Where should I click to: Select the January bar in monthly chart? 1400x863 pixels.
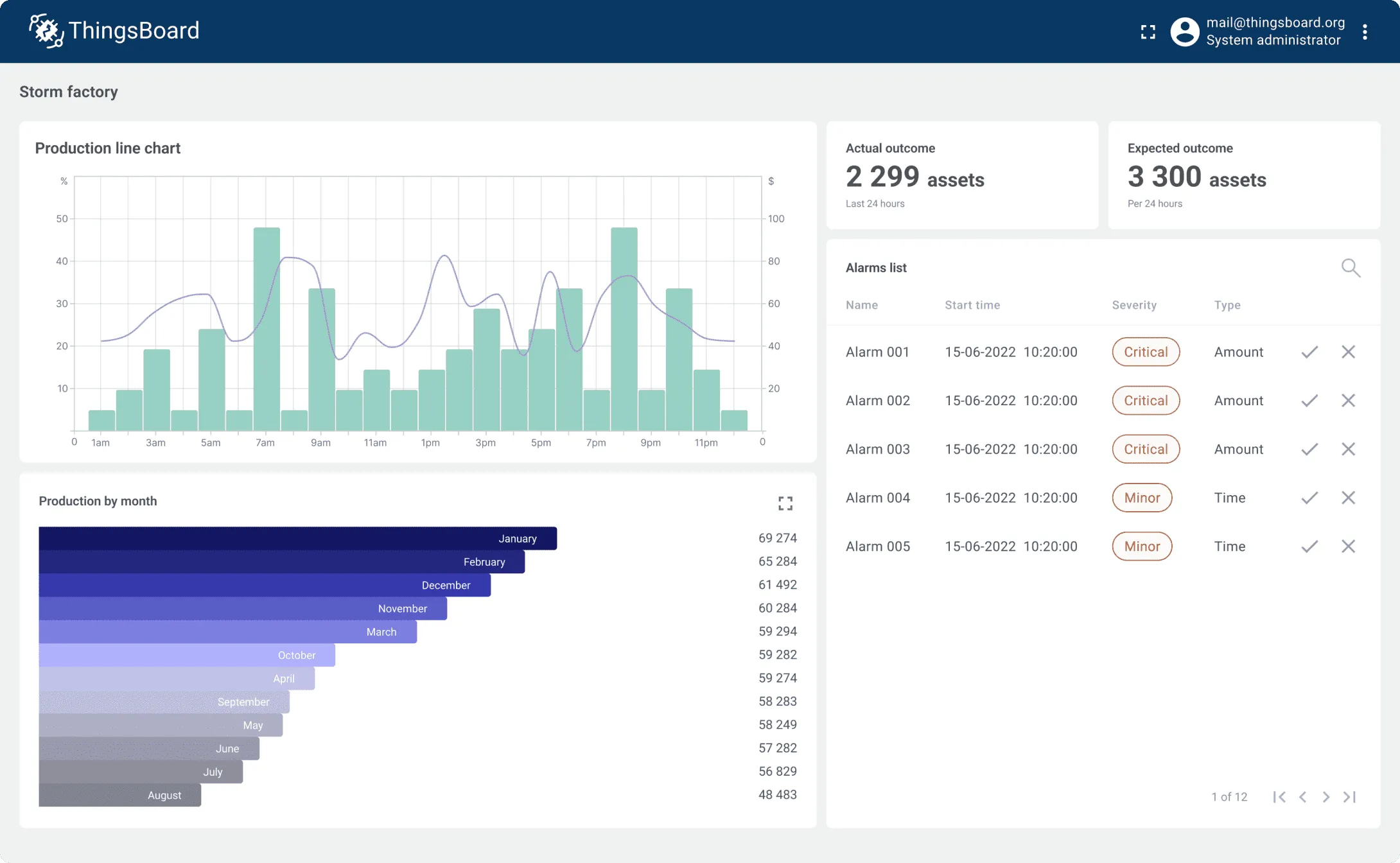tap(297, 538)
